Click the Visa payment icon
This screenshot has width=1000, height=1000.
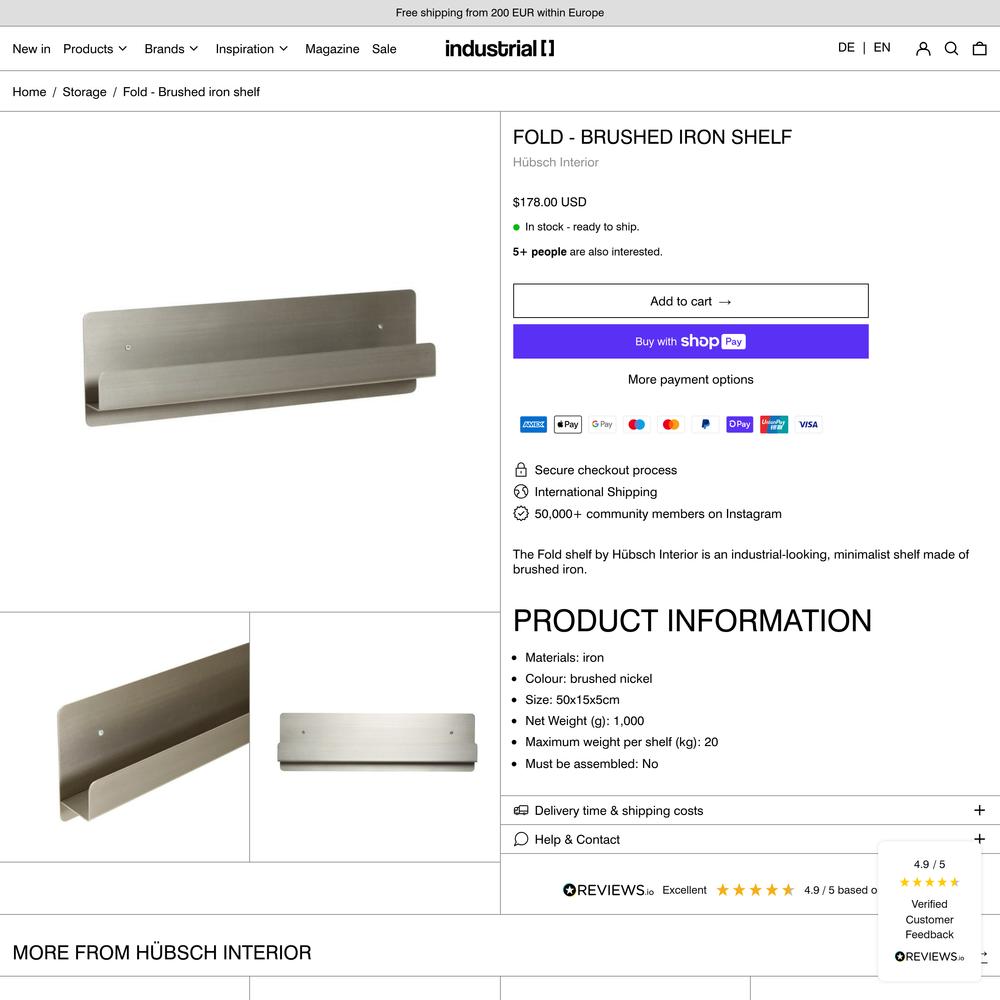[x=808, y=424]
